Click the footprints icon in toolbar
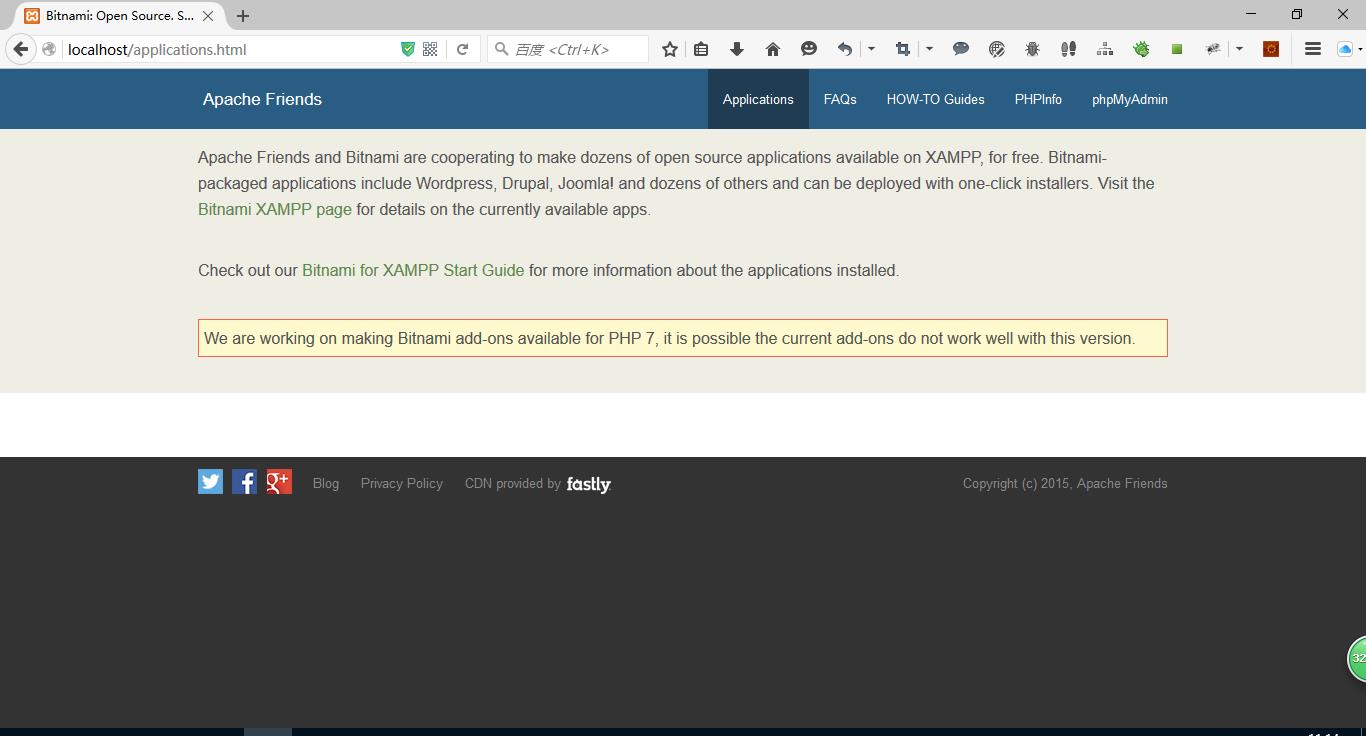Screen dimensions: 1366x736 pyautogui.click(x=1069, y=49)
